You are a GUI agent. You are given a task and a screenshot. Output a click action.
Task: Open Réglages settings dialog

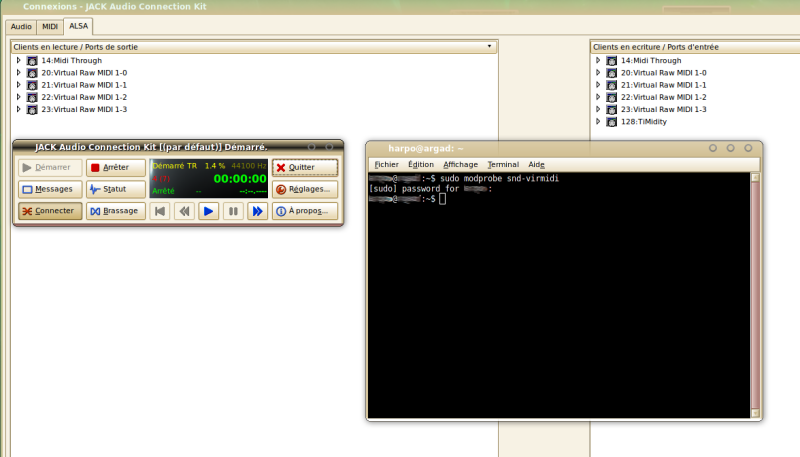click(x=305, y=189)
